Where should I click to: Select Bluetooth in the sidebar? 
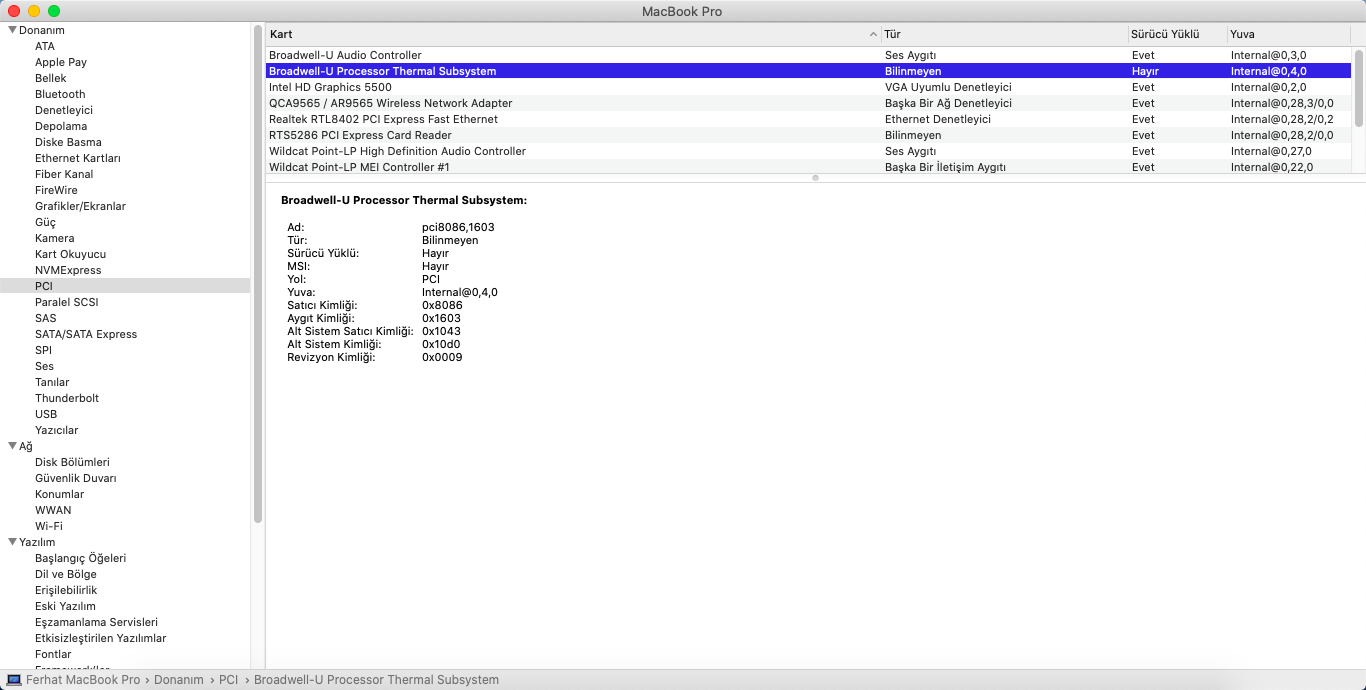(60, 94)
